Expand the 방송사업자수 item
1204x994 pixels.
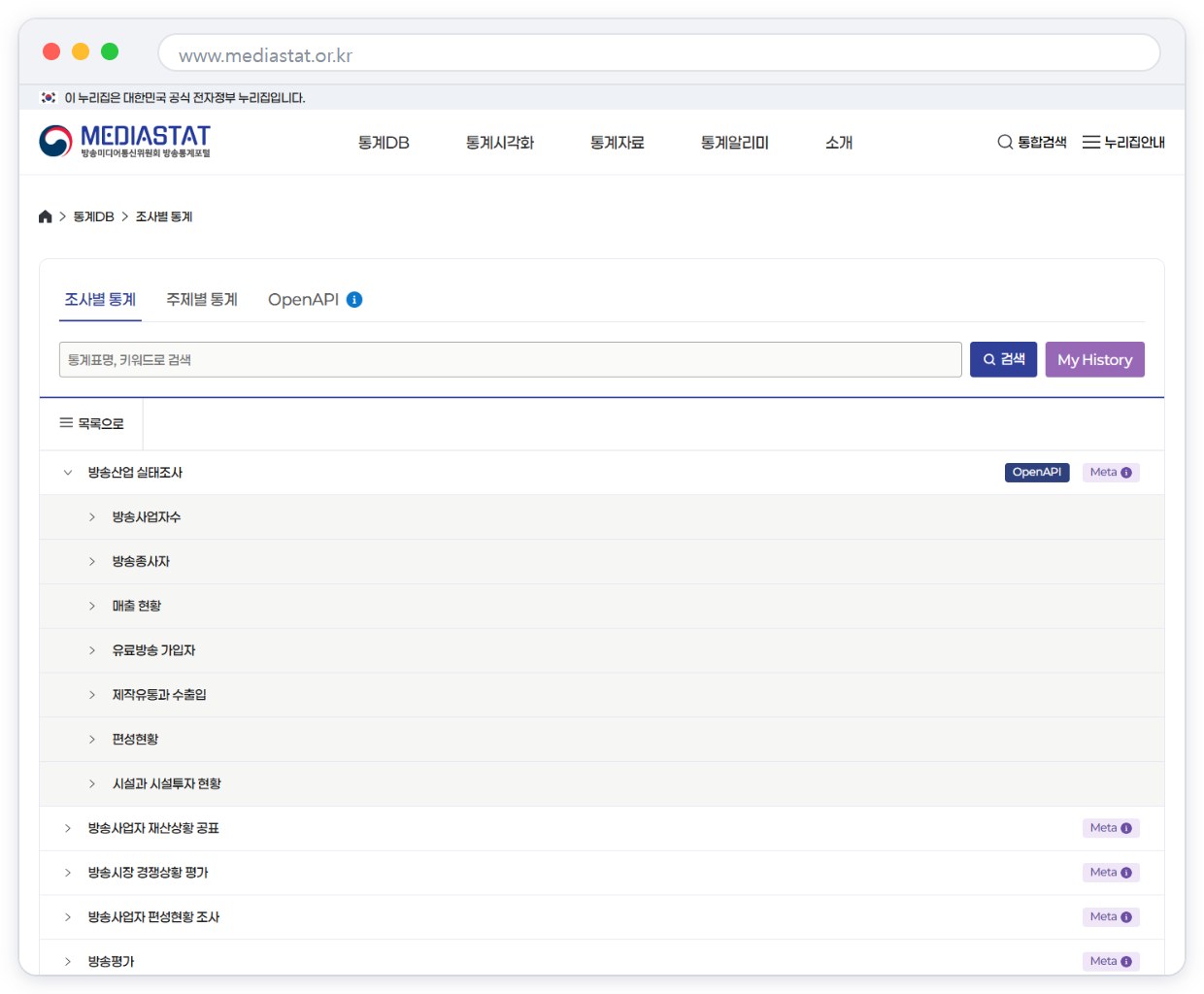point(92,517)
